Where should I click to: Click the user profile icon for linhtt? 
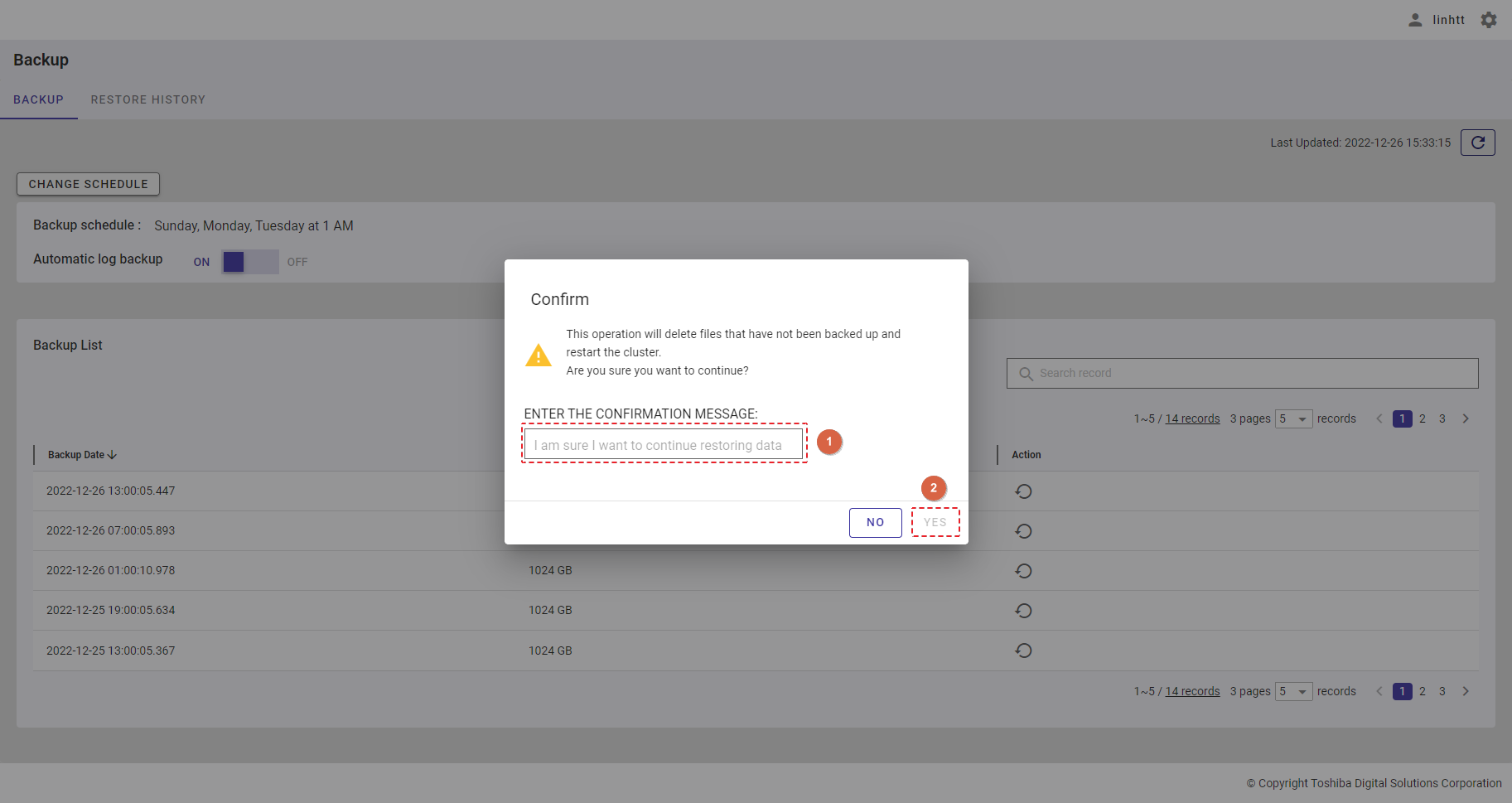1415,20
